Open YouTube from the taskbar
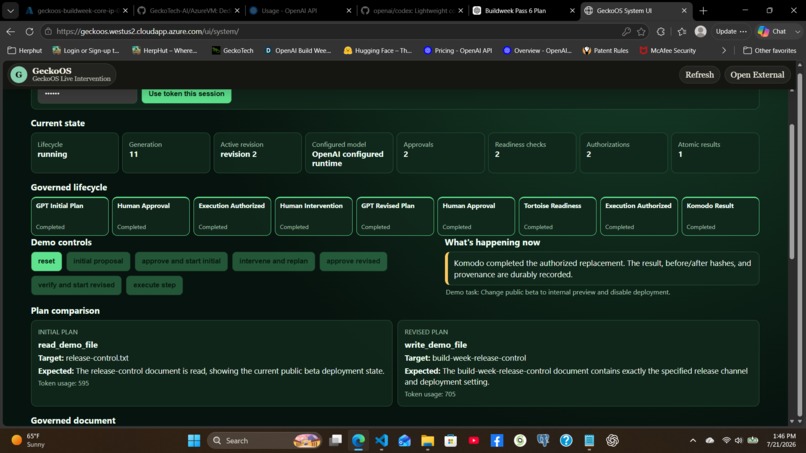806x453 pixels. pyautogui.click(x=474, y=441)
